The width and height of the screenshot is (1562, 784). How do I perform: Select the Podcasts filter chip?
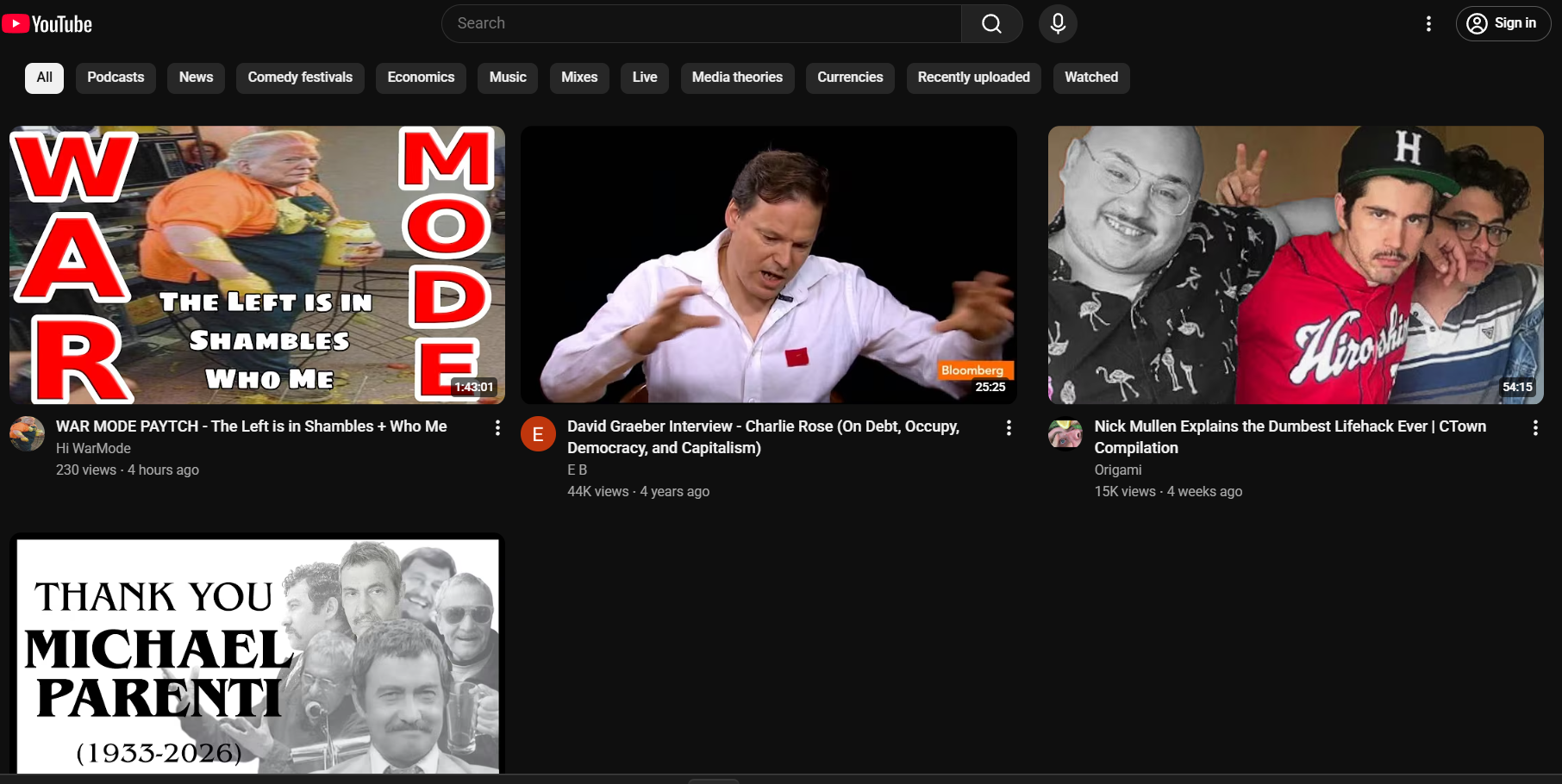click(116, 78)
